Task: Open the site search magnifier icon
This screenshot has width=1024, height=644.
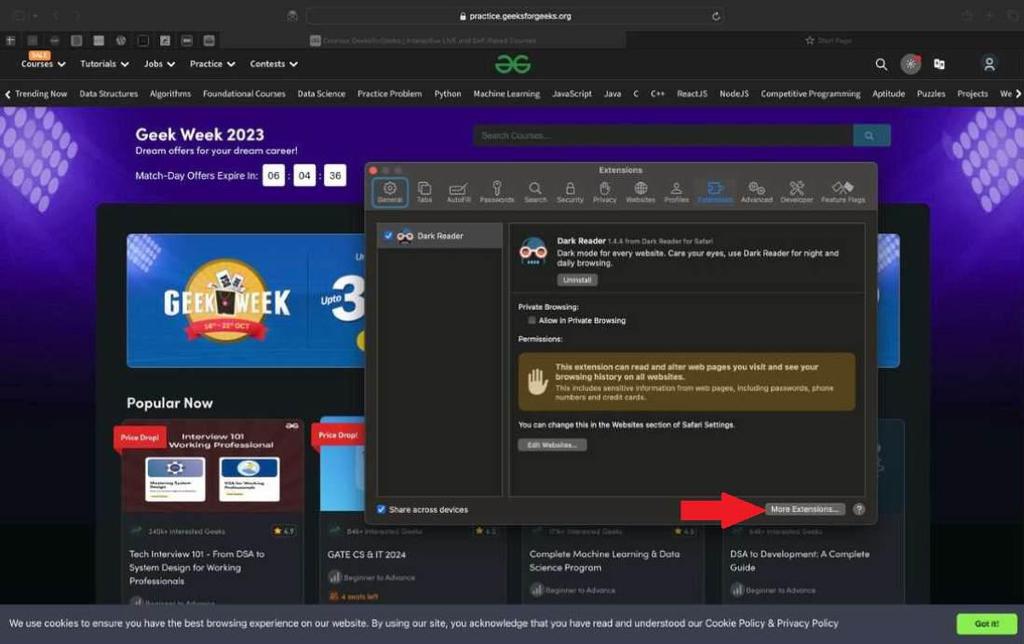Action: (x=881, y=64)
